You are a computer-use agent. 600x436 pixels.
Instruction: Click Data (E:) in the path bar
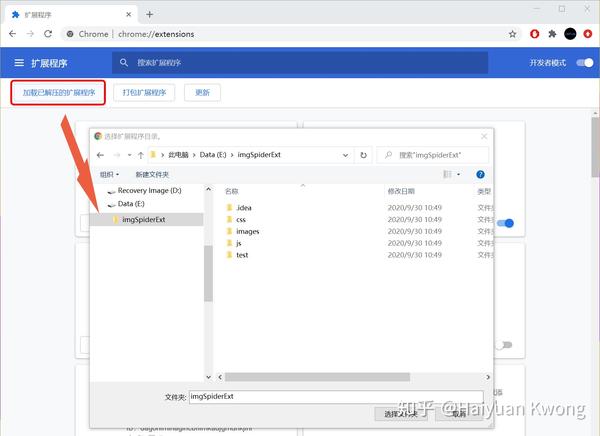(213, 155)
